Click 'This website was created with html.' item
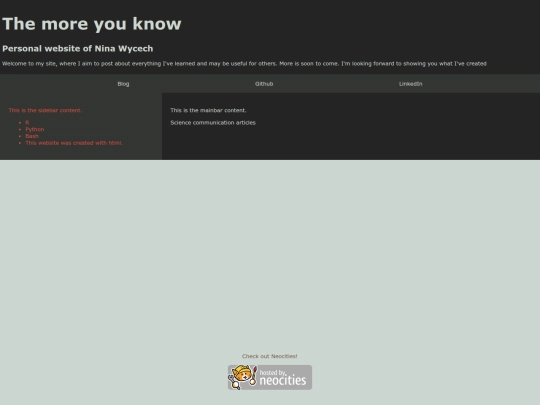This screenshot has height=405, width=540. [74, 143]
